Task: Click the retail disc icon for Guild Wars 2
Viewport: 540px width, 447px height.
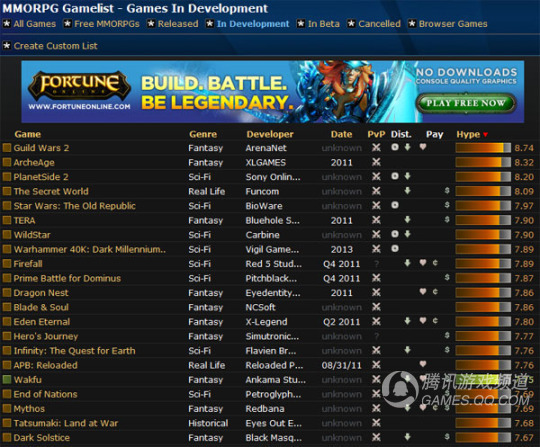Action: [395, 147]
